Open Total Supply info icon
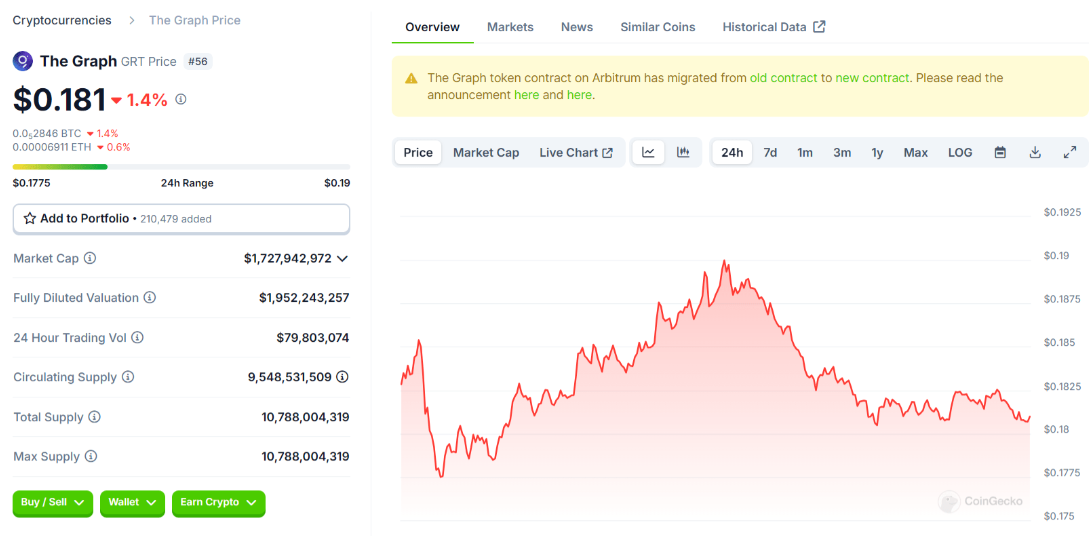This screenshot has width=1092, height=536. coord(94,417)
